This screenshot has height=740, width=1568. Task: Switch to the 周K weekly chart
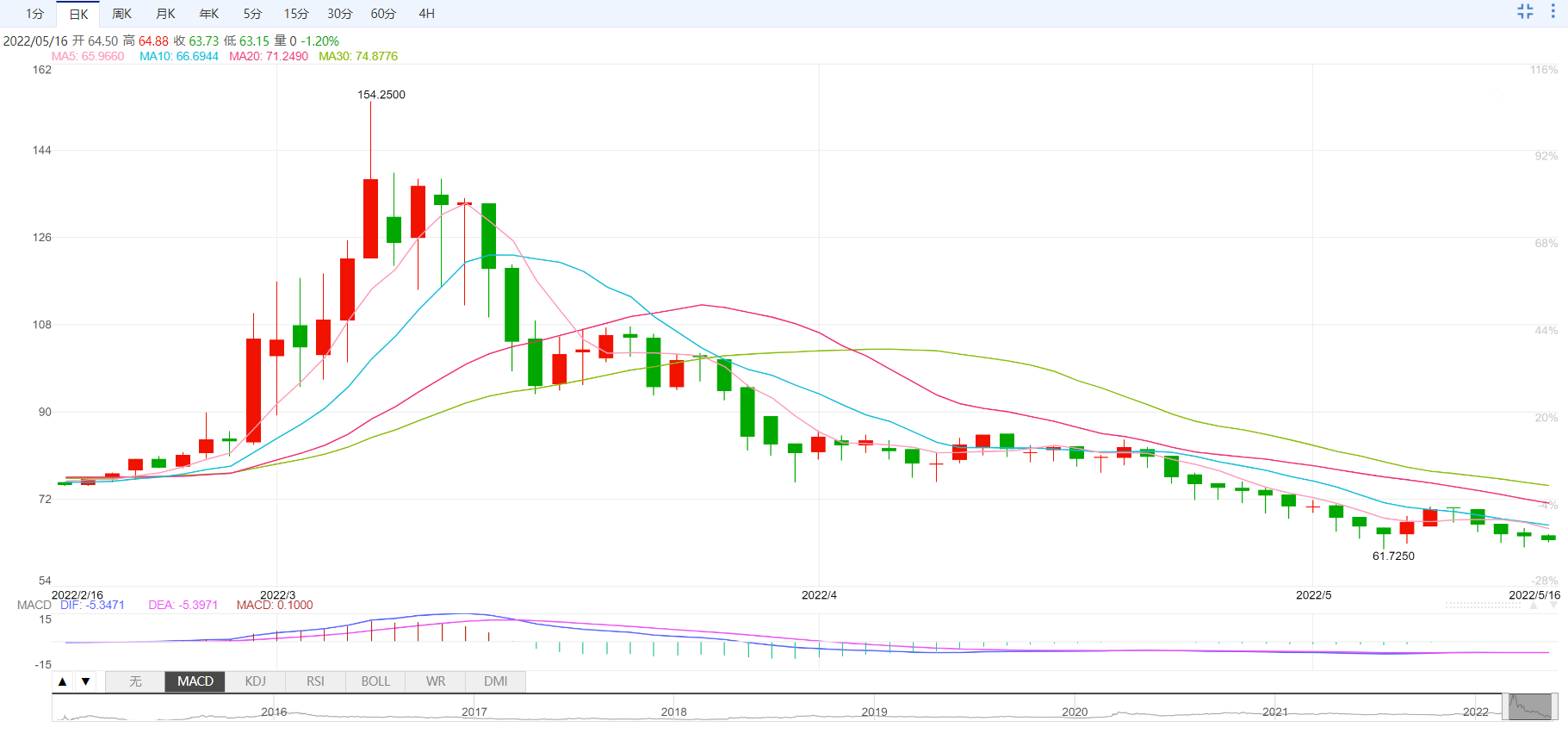122,14
